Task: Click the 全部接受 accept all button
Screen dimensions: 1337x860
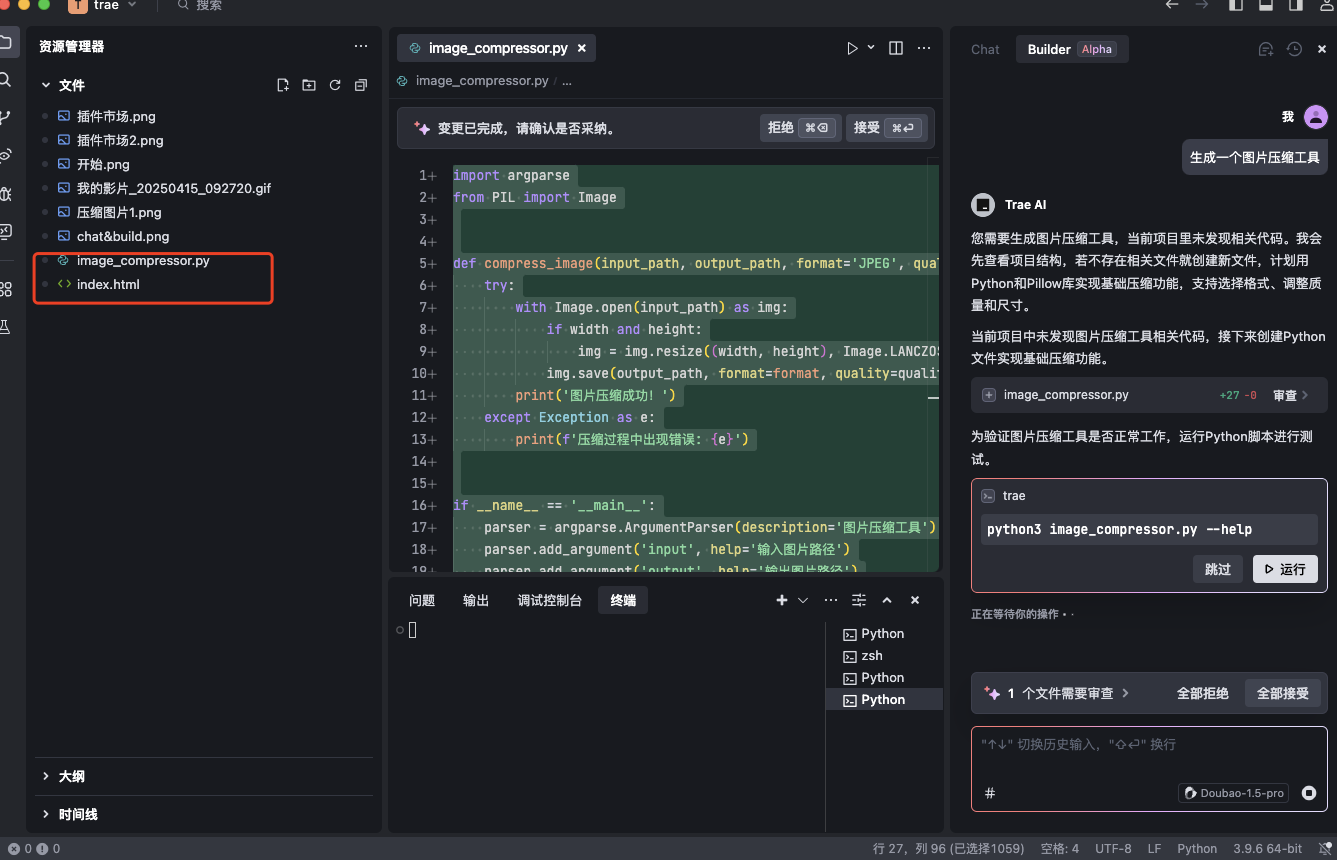Action: point(1283,693)
